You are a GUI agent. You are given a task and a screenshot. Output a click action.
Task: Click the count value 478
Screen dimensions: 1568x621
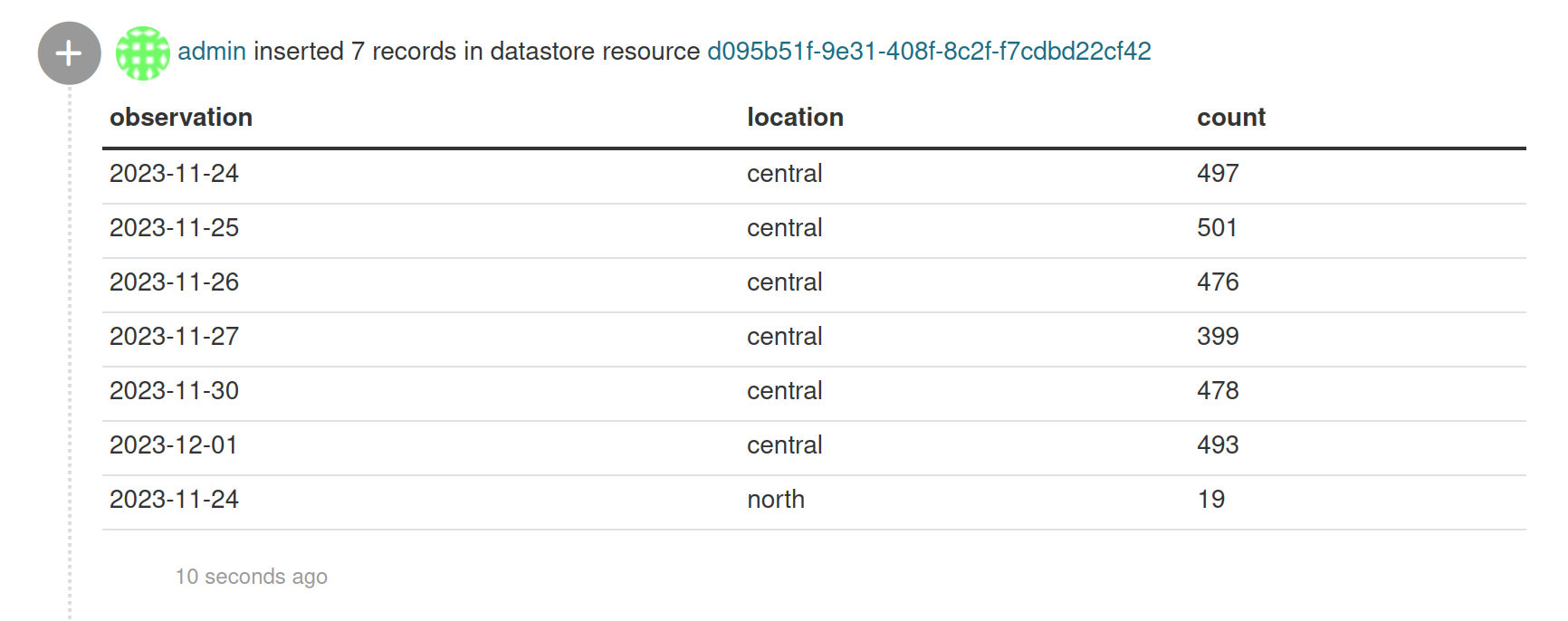click(1218, 391)
